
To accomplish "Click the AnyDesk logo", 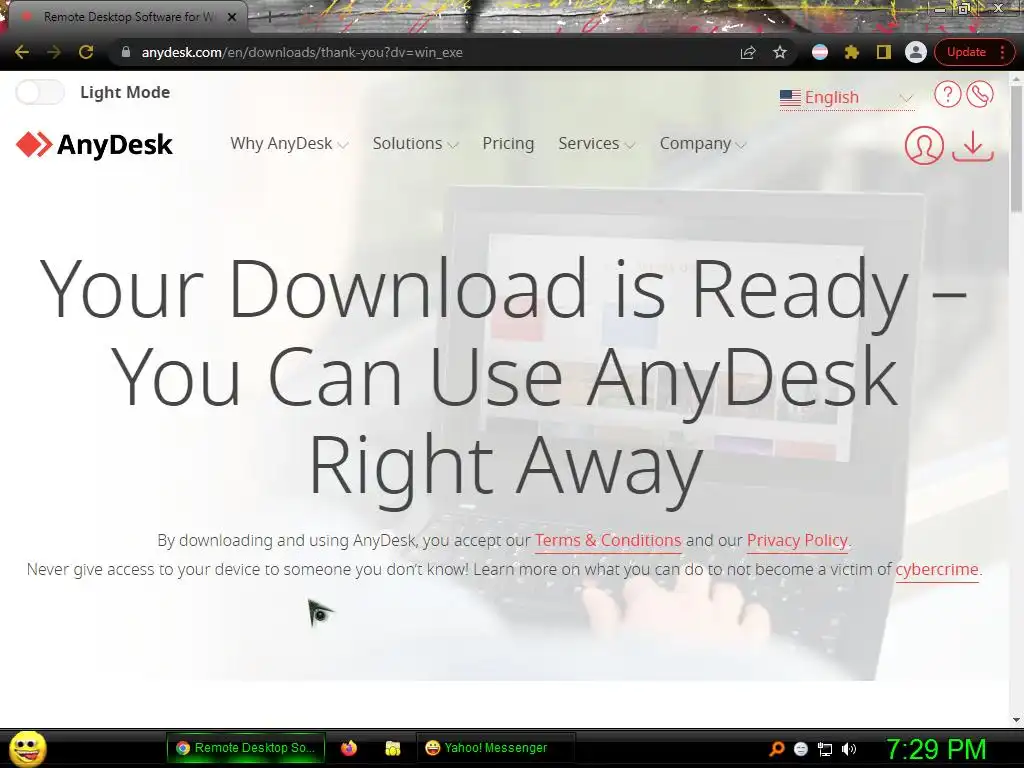I will coord(95,144).
